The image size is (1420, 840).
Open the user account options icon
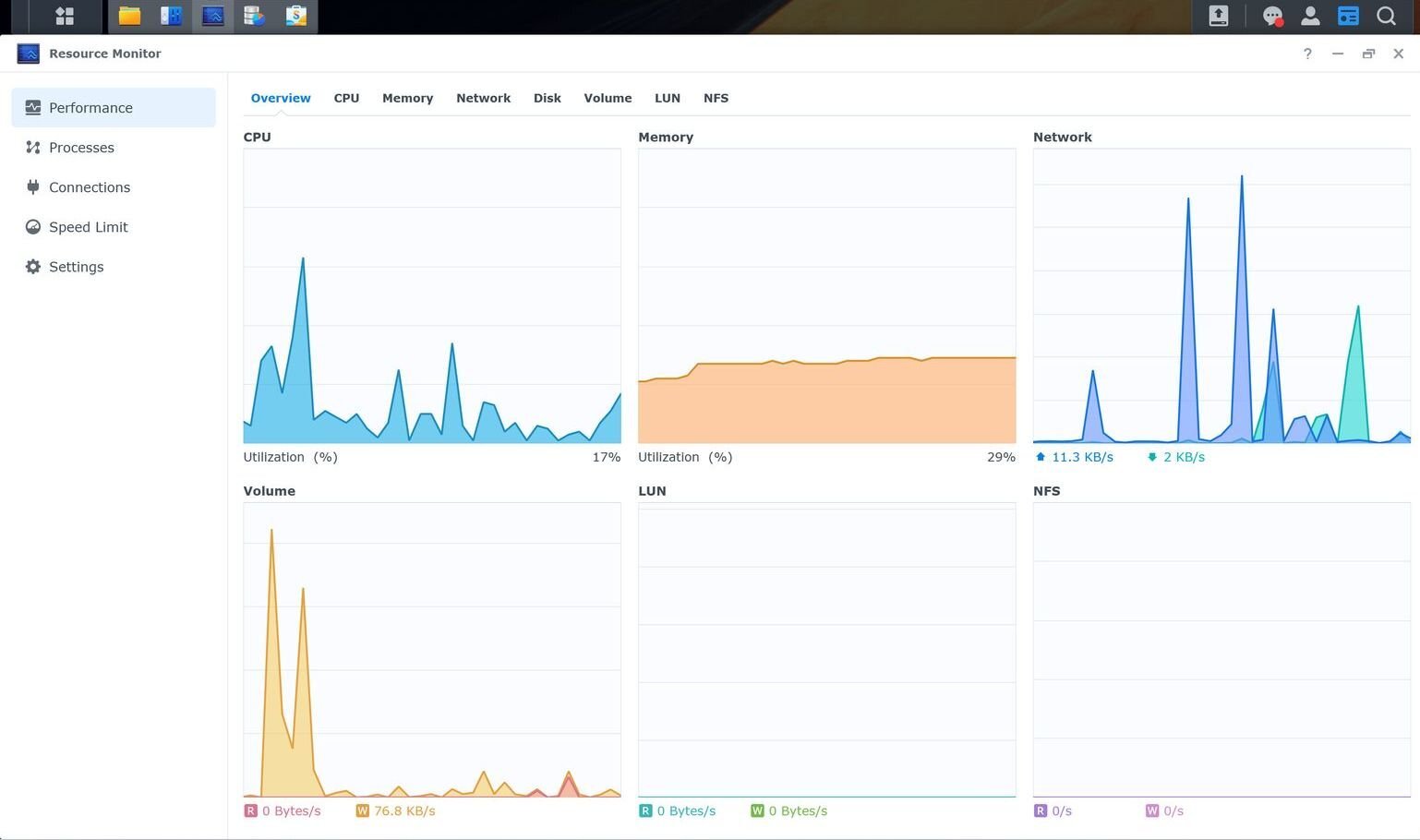(x=1310, y=16)
